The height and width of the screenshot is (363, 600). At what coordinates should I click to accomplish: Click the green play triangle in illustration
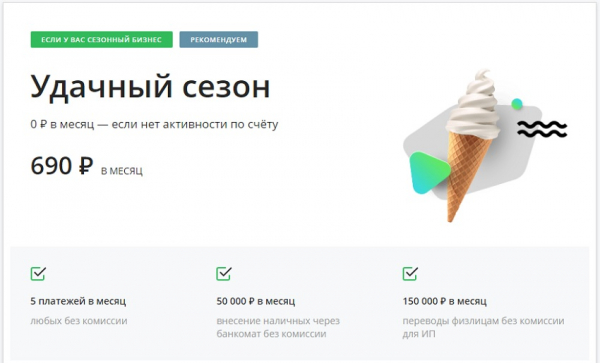click(429, 173)
